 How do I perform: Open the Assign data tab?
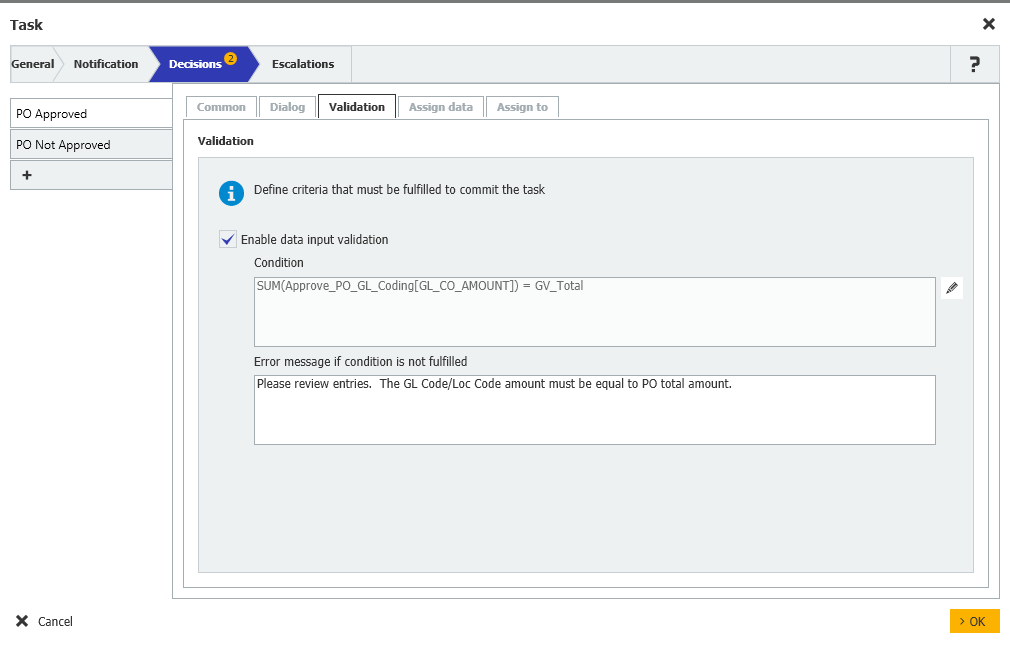click(440, 107)
